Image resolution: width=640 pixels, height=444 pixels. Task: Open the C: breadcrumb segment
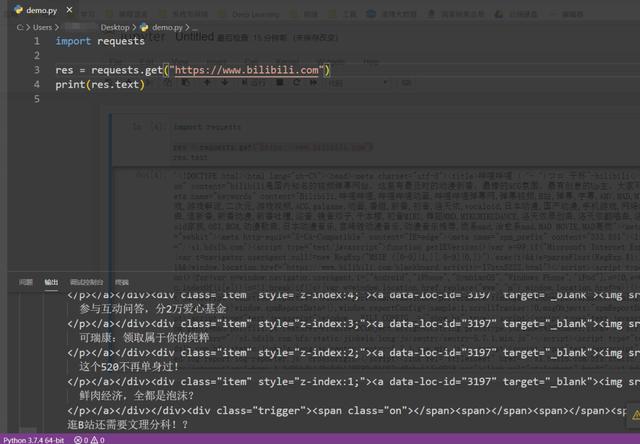click(x=20, y=27)
